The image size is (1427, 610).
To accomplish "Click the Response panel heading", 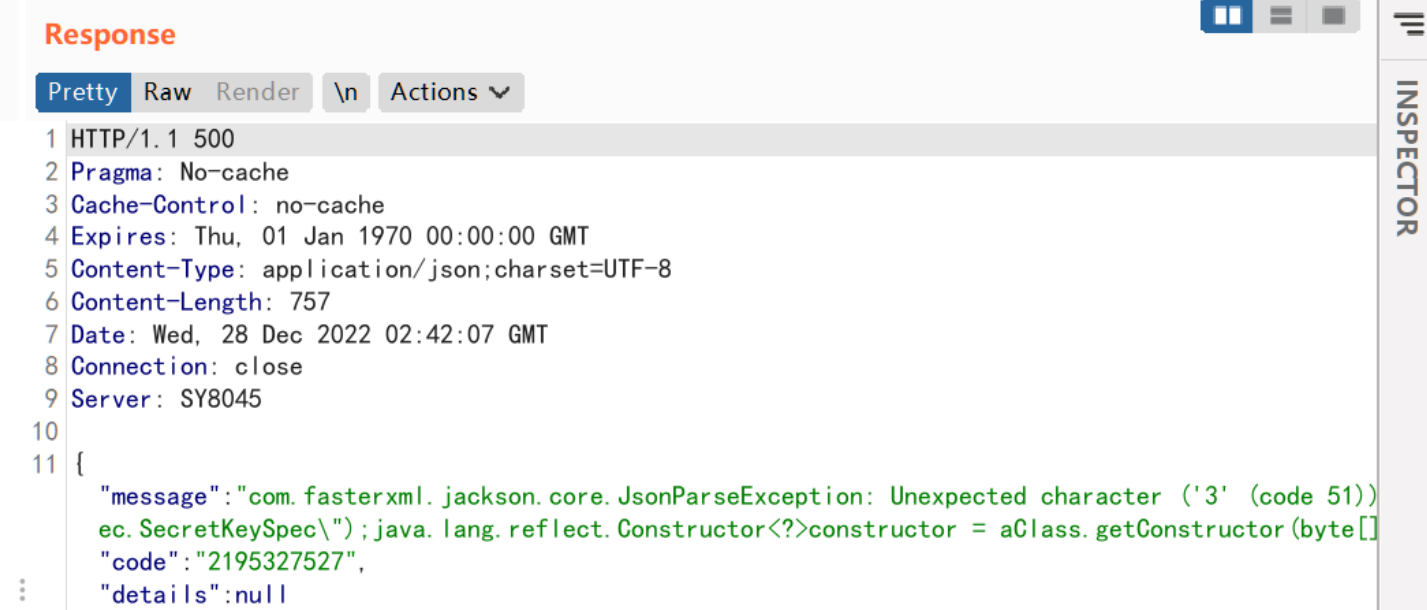I will 110,35.
